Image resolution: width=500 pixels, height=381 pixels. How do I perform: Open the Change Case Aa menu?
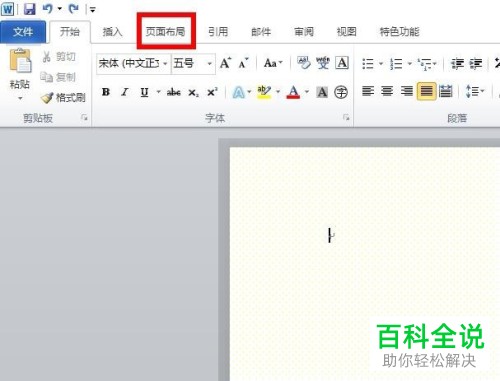[x=273, y=63]
